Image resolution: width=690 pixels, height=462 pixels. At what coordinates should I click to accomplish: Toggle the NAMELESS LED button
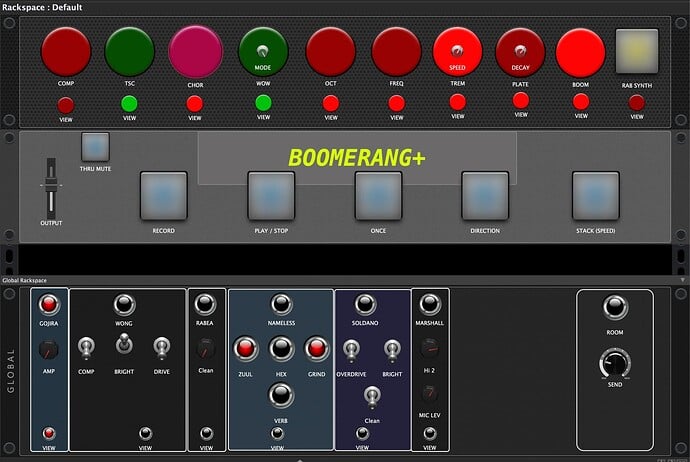pos(281,304)
